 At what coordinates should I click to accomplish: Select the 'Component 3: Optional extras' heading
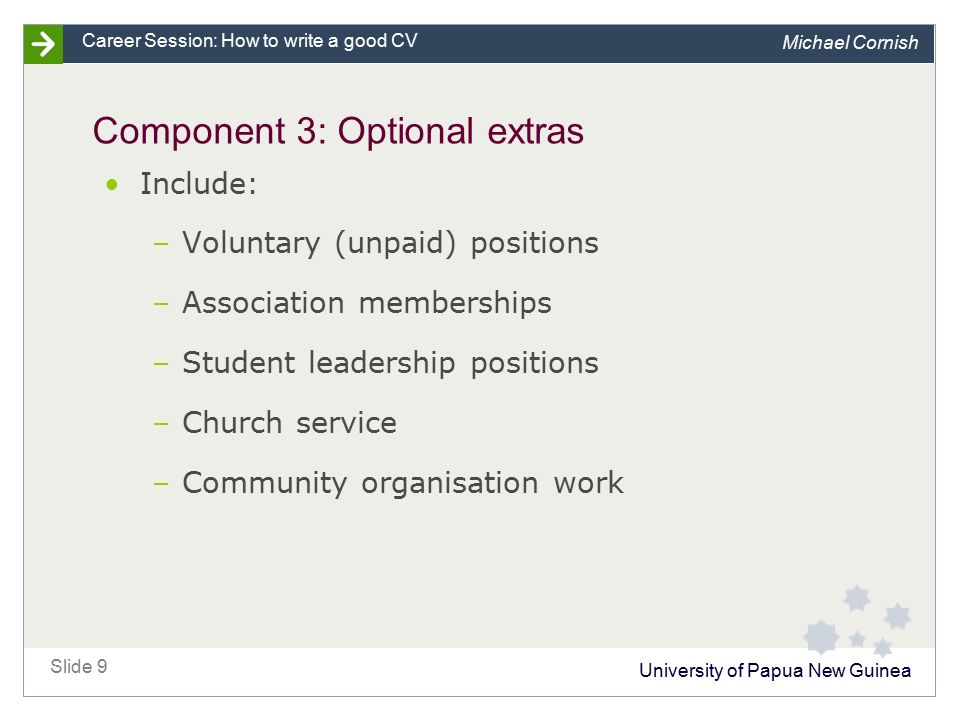point(338,132)
